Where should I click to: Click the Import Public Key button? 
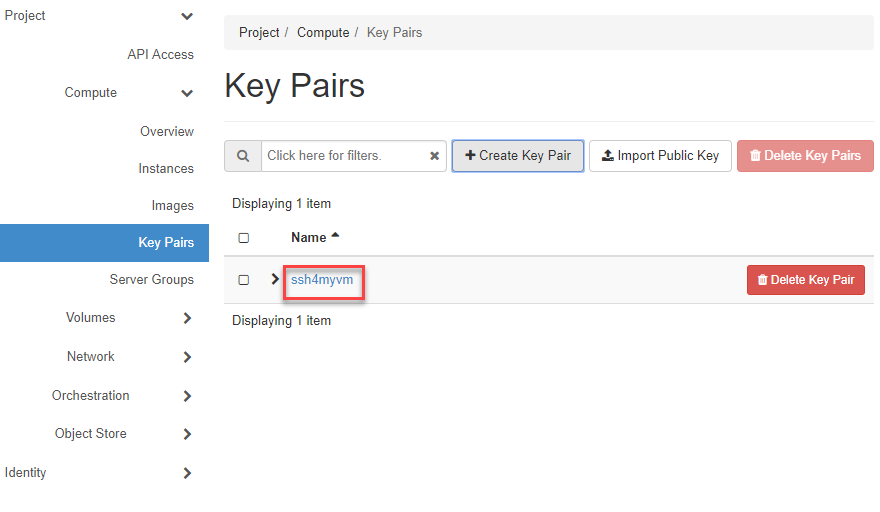660,156
